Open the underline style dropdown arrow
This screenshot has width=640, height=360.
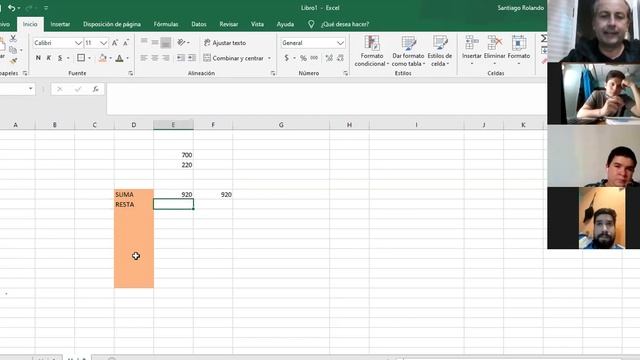pyautogui.click(x=68, y=58)
